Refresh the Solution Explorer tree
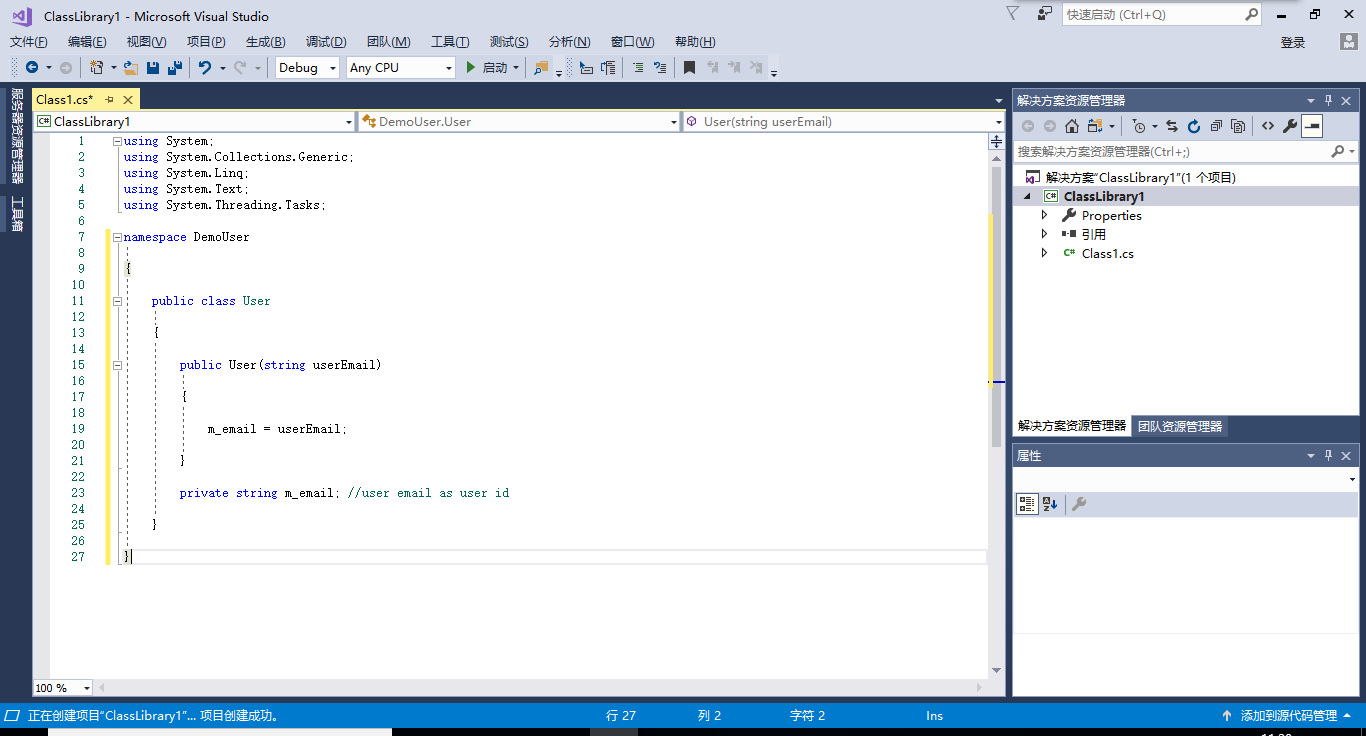 1193,126
